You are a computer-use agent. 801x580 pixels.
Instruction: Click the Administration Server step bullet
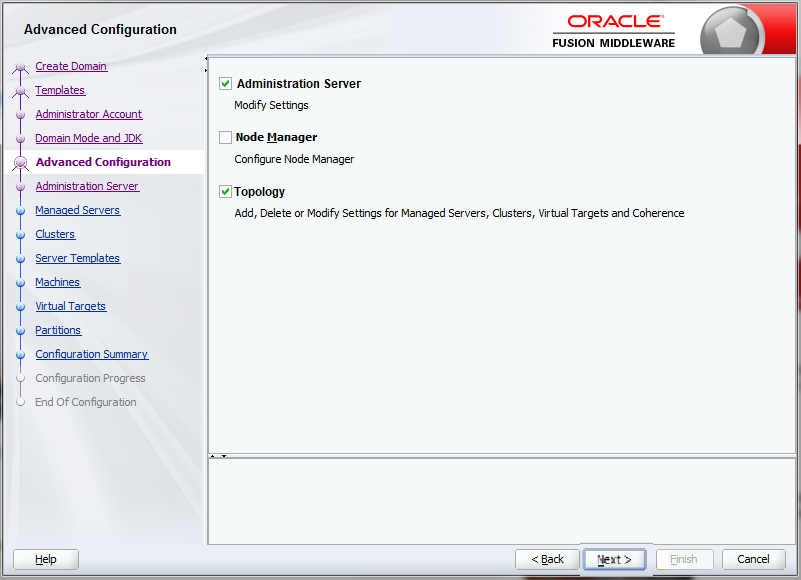(20, 187)
